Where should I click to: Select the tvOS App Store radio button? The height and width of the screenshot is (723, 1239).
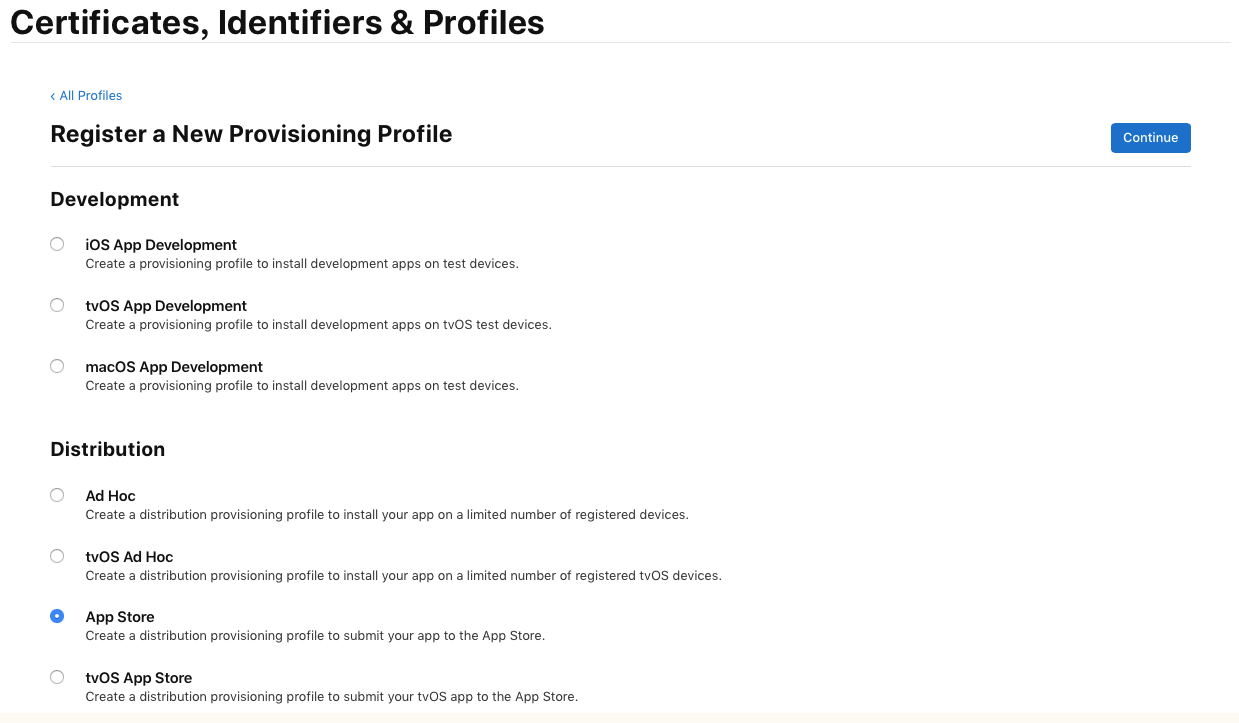click(x=57, y=677)
